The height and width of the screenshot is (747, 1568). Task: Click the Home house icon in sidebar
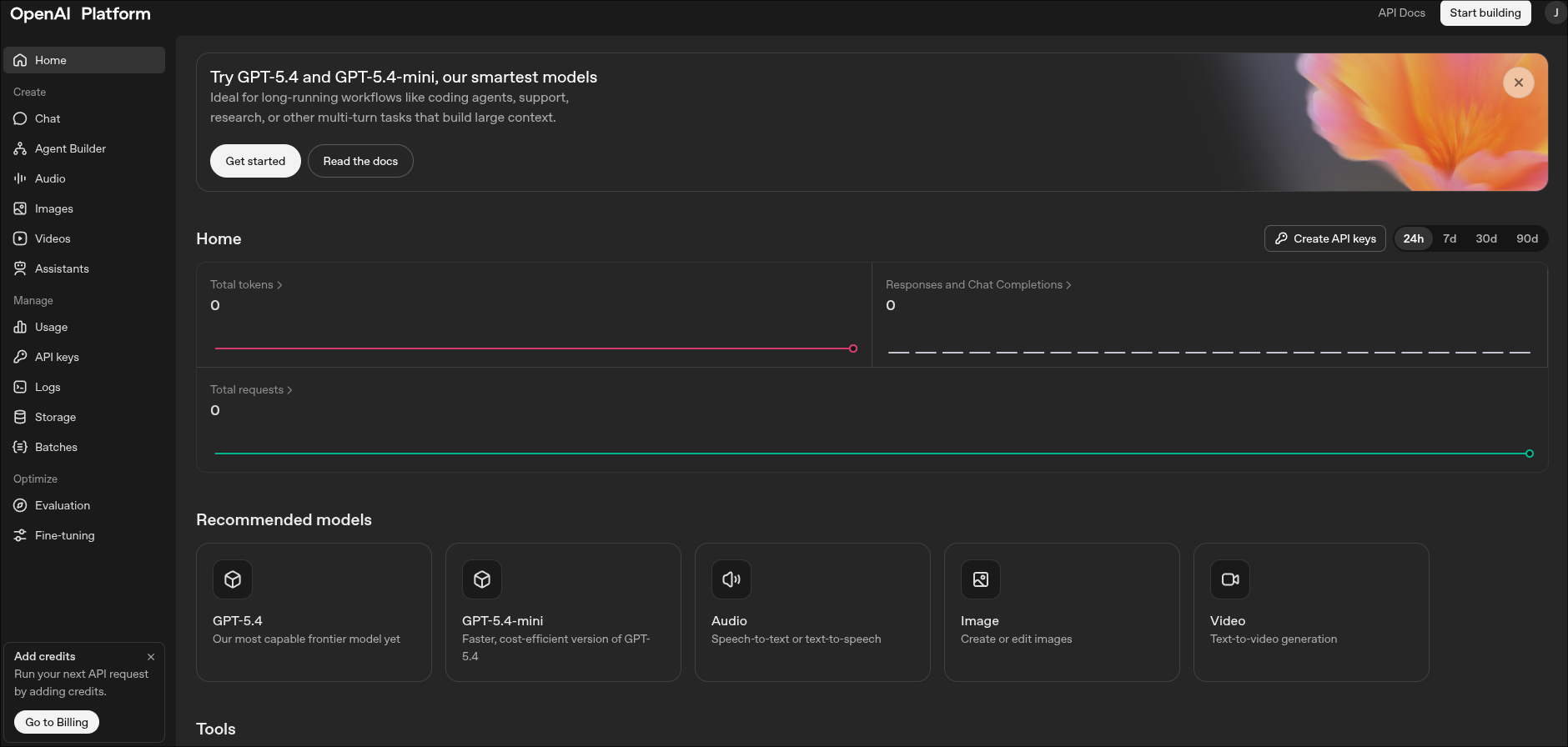tap(20, 60)
